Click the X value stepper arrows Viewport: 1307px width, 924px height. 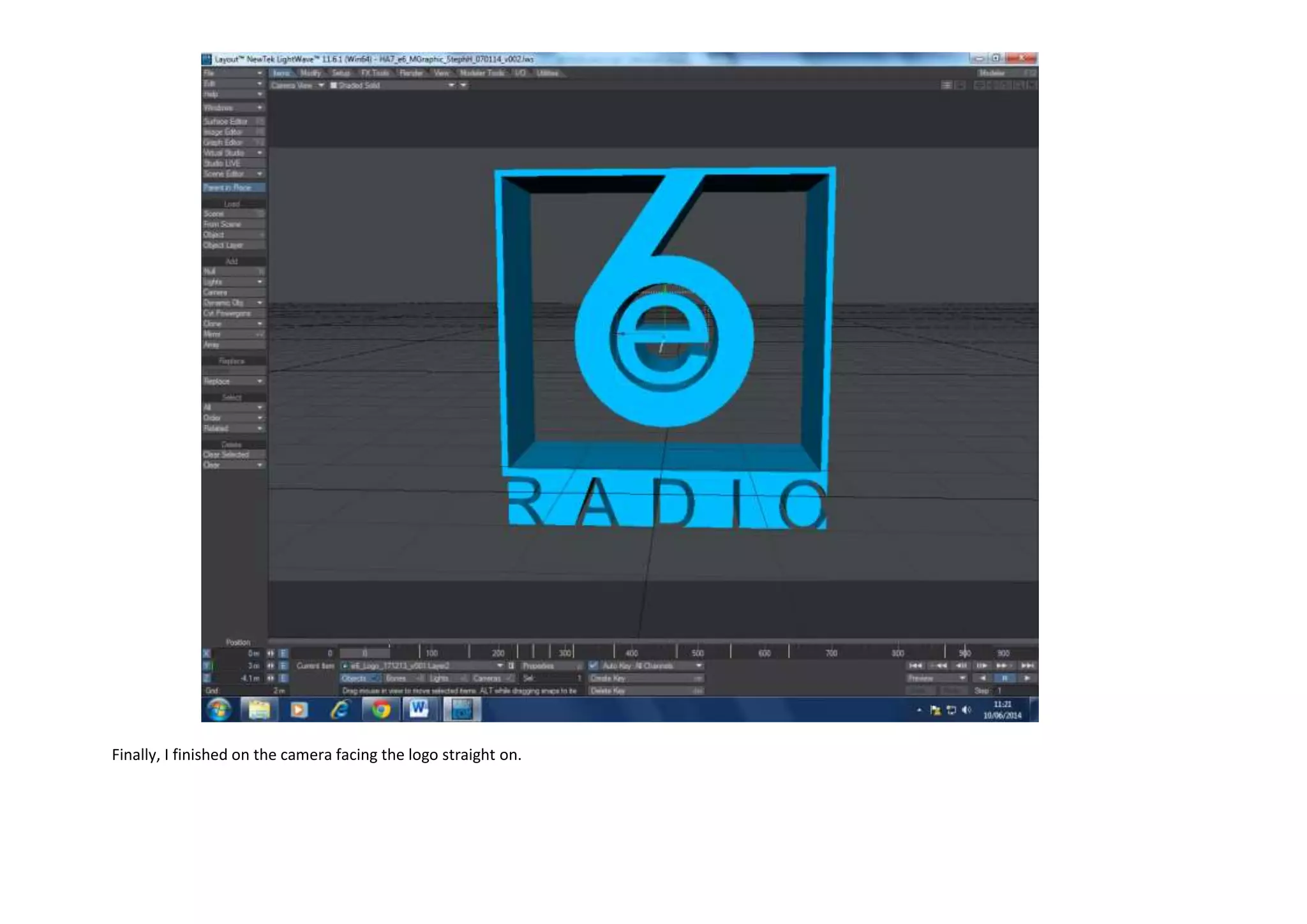click(271, 653)
